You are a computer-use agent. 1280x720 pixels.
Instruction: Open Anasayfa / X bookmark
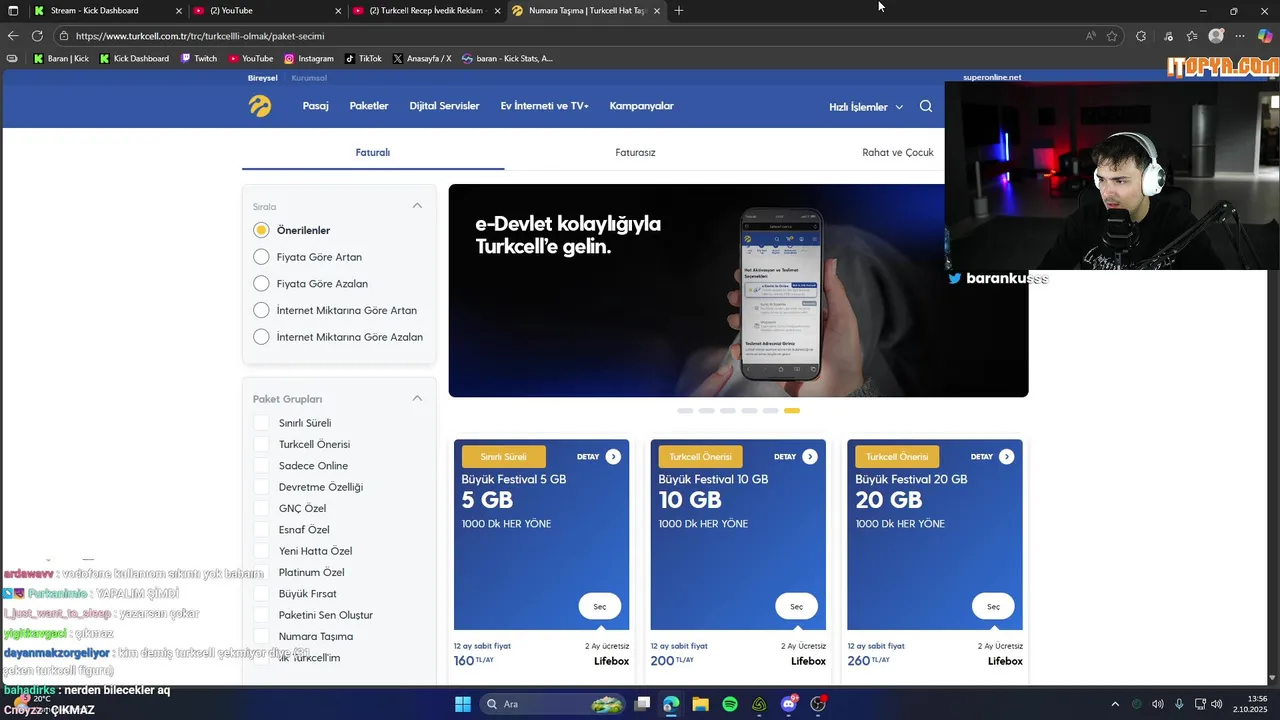coord(422,58)
